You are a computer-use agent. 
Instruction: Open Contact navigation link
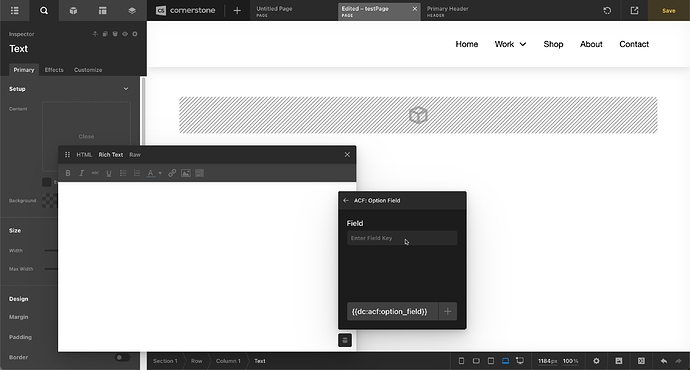pos(634,44)
